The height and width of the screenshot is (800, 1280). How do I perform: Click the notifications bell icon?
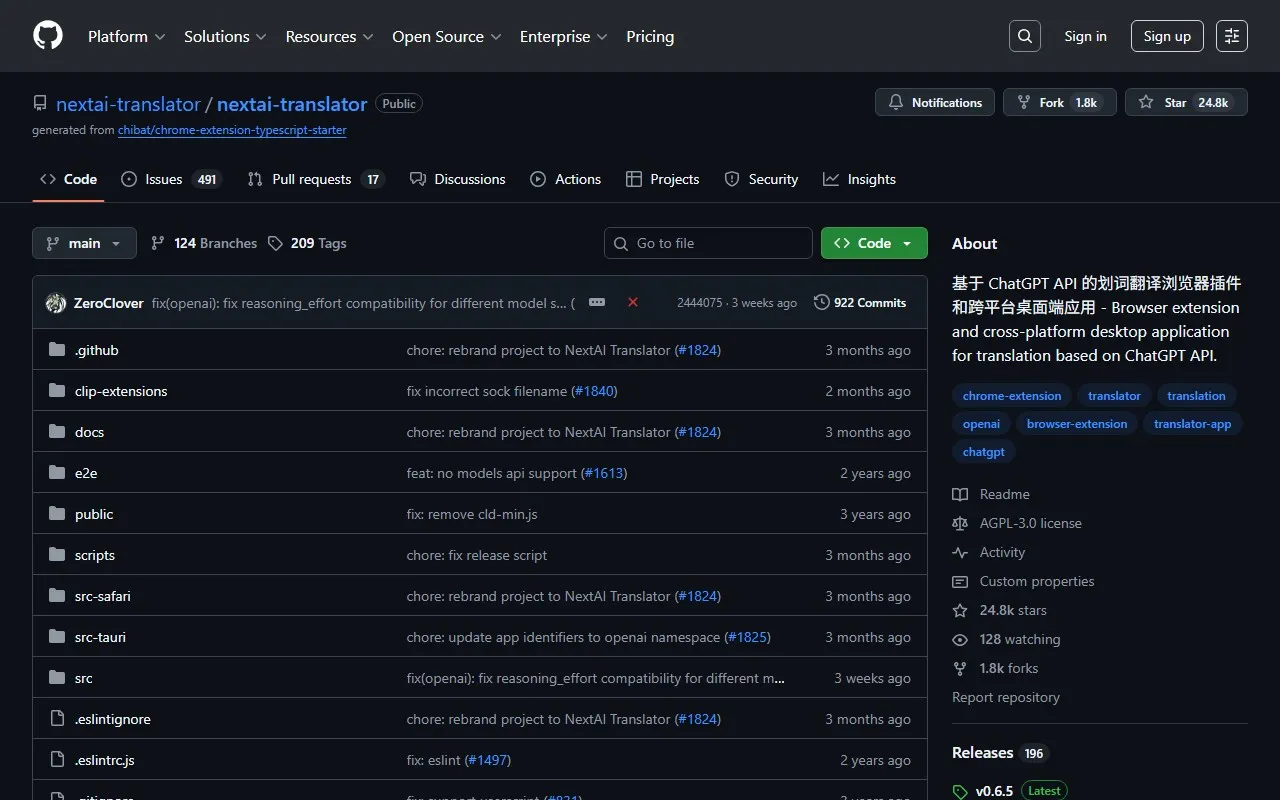click(x=896, y=101)
